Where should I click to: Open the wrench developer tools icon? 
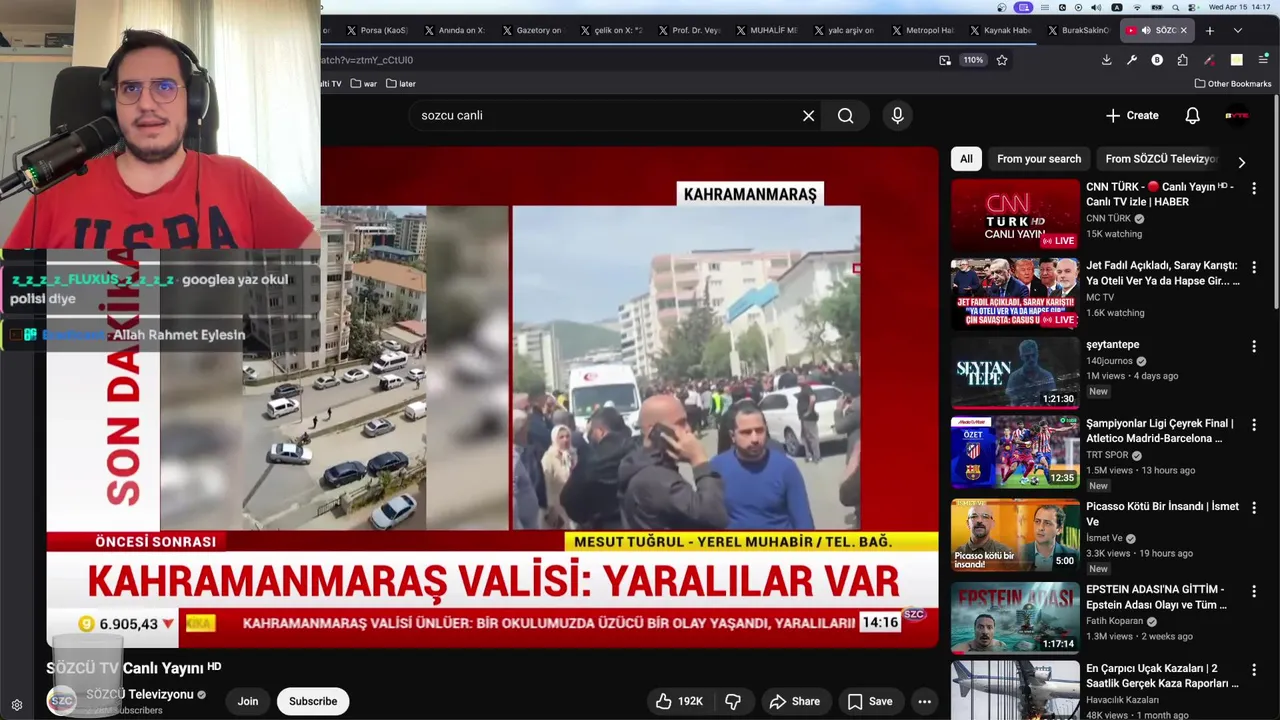point(1132,60)
